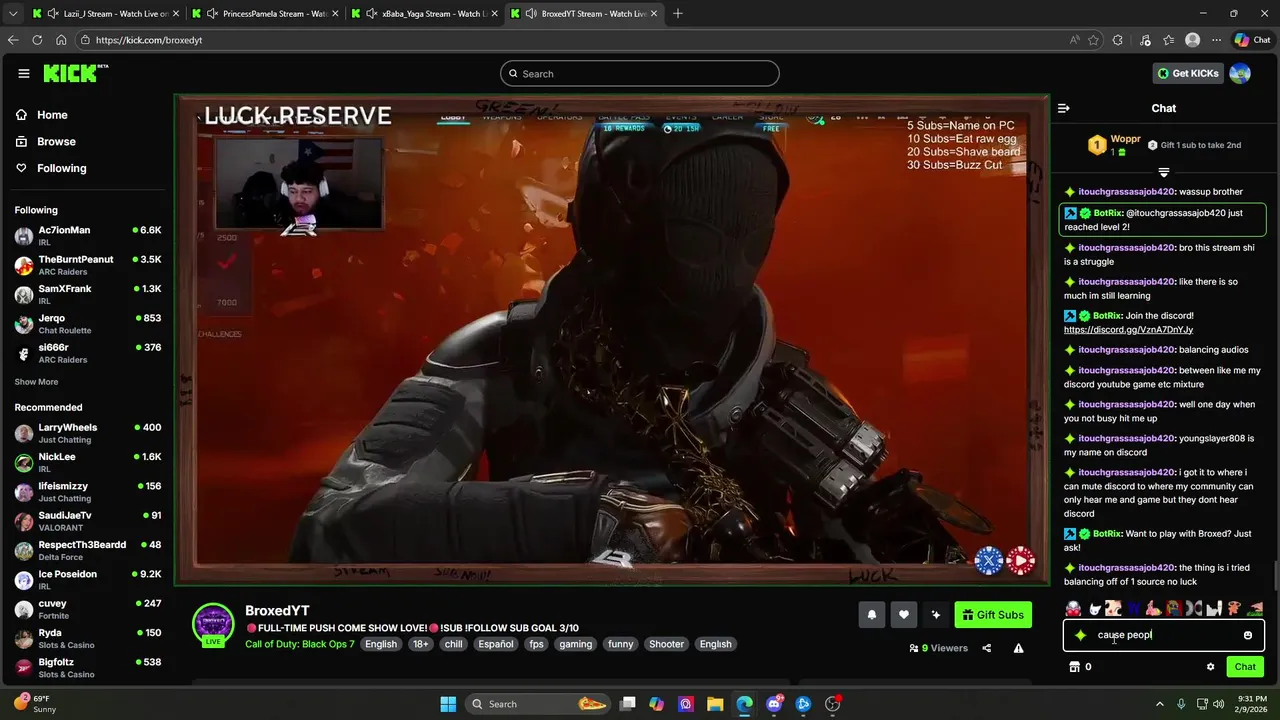Select the Español tag

496,644
